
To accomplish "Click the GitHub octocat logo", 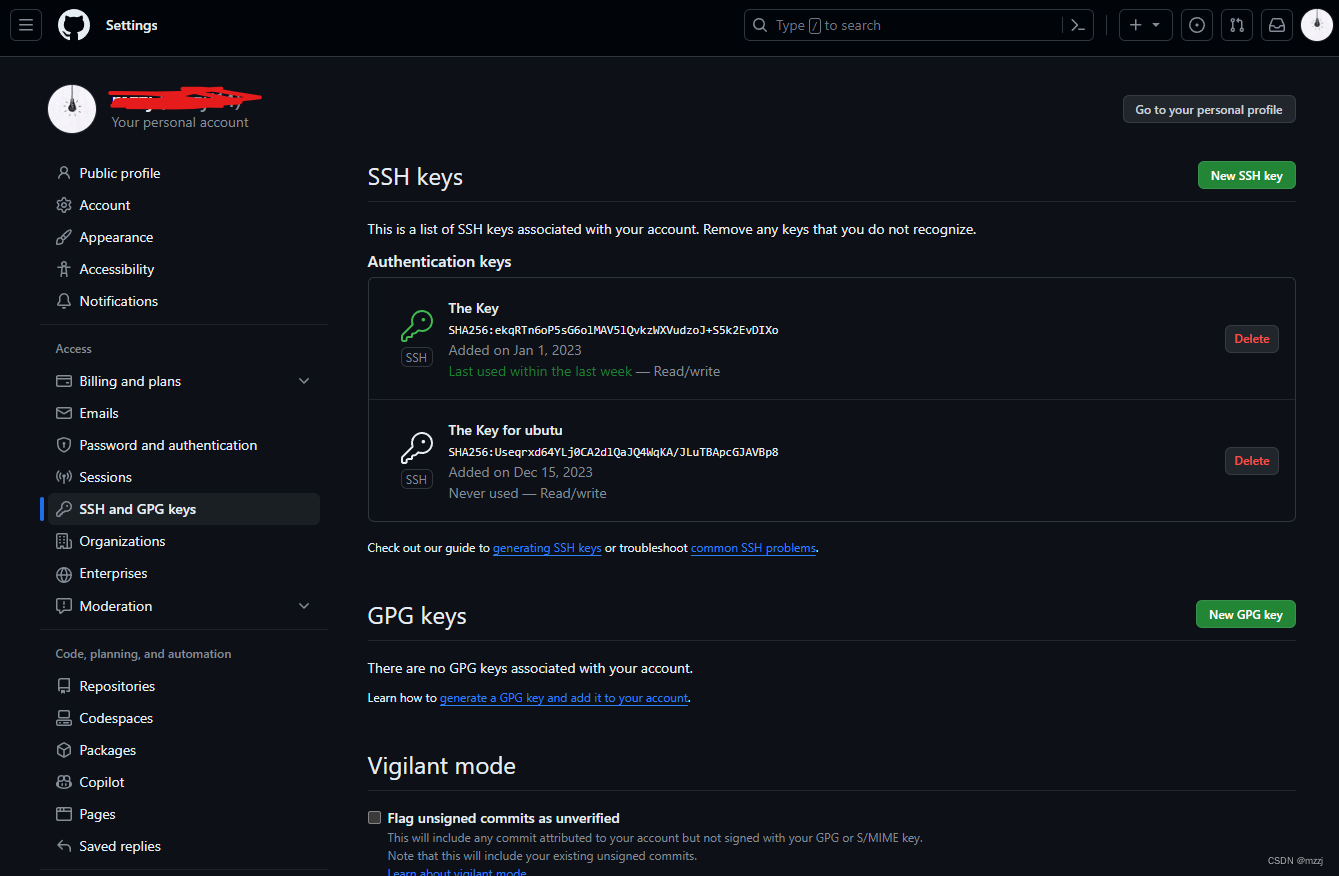I will [73, 24].
